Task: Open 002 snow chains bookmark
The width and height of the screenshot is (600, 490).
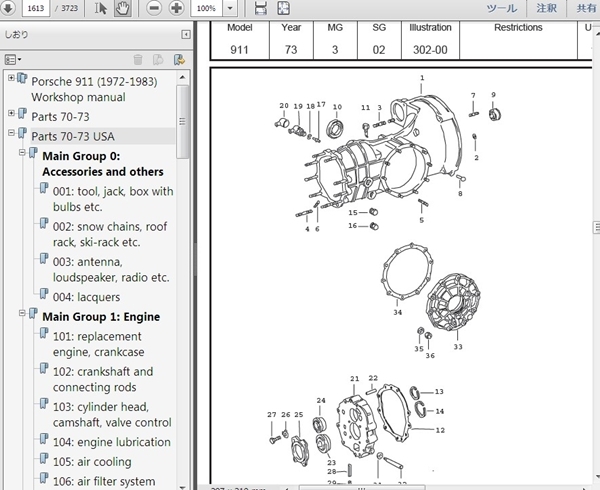Action: (x=110, y=234)
